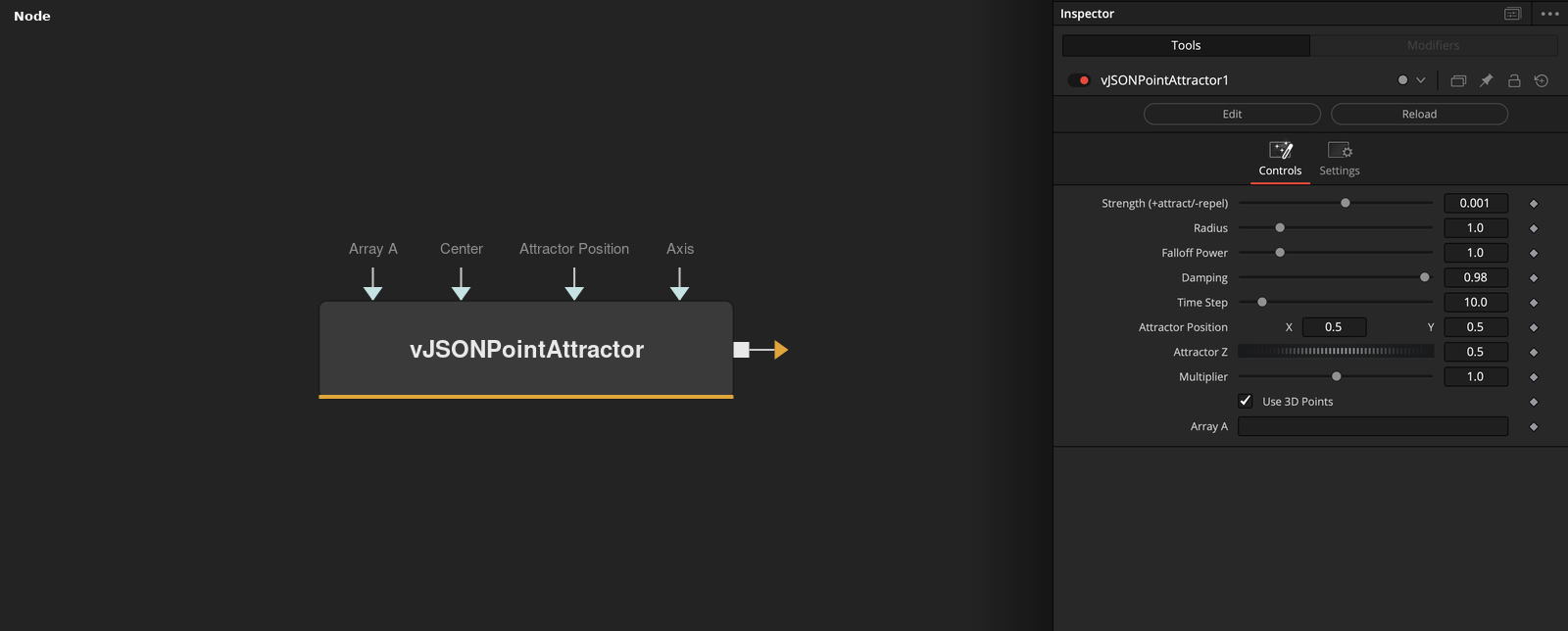
Task: Toggle the red enable switch for vJSONPointAttractor1
Action: click(1079, 80)
